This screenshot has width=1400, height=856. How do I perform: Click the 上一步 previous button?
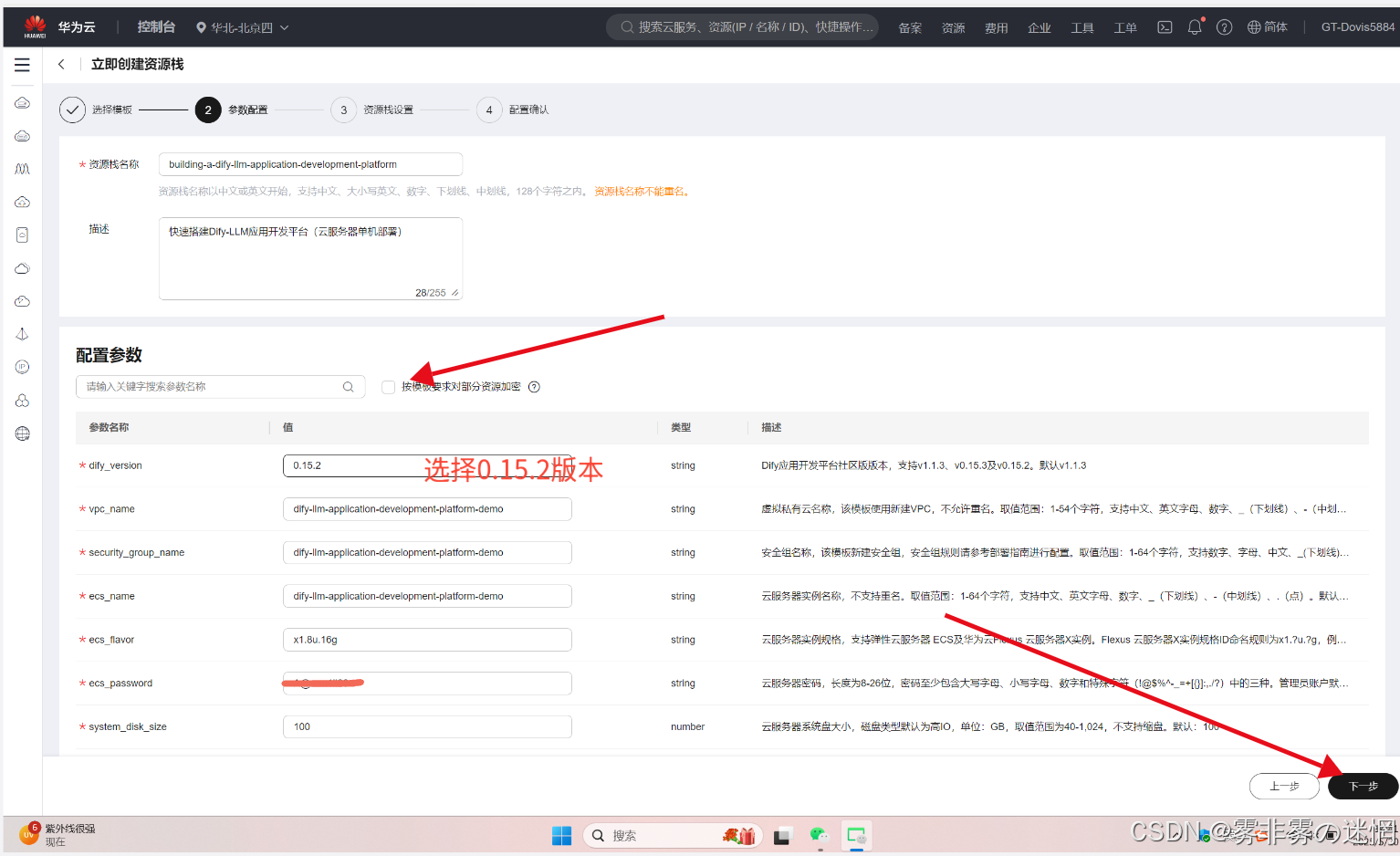pyautogui.click(x=1284, y=786)
